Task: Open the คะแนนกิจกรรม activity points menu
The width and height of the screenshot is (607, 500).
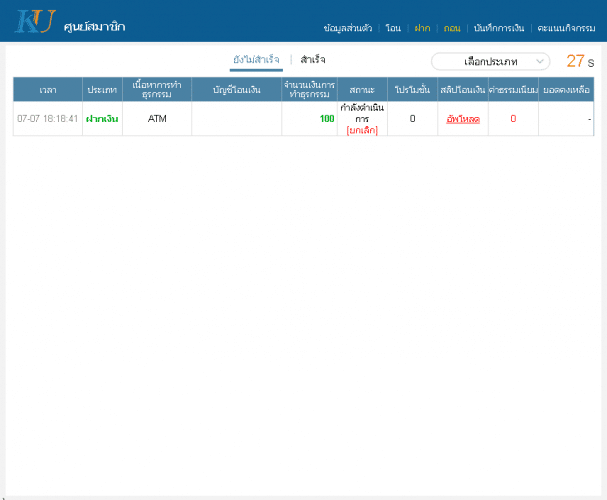Action: (x=566, y=28)
